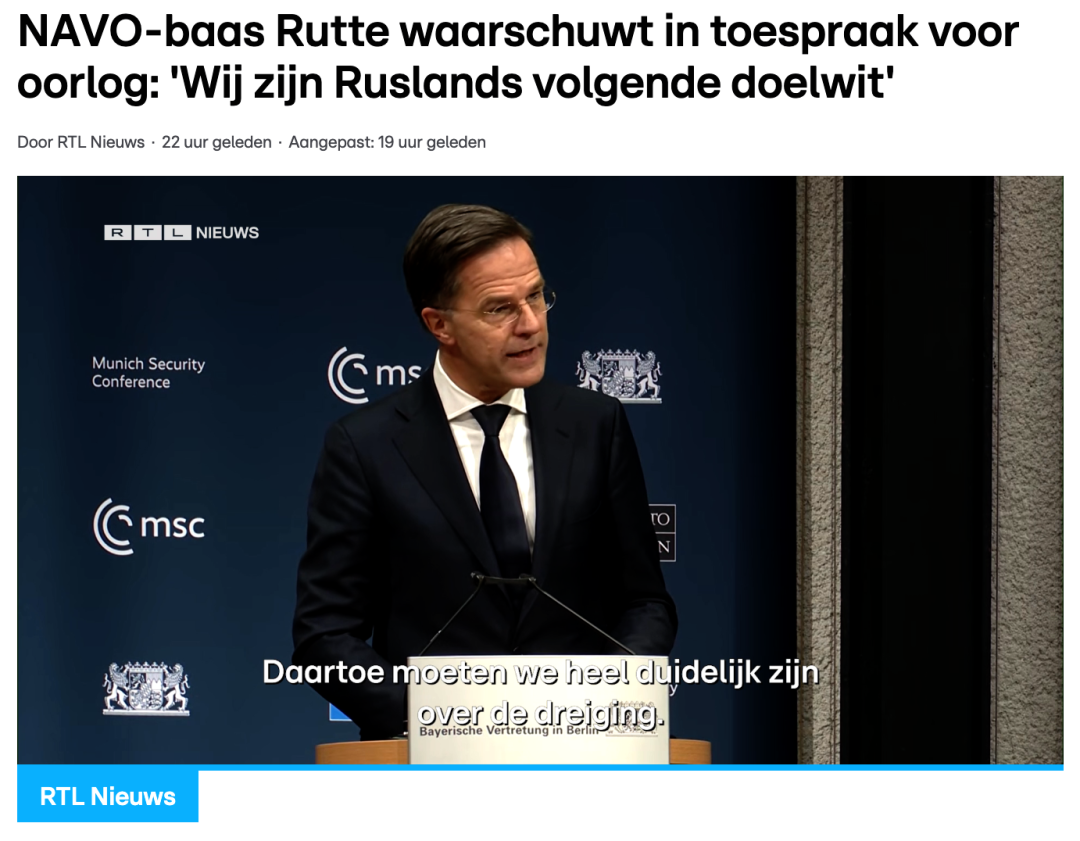This screenshot has width=1080, height=841.
Task: Click the emblem on the lectern sign
Action: point(632,729)
